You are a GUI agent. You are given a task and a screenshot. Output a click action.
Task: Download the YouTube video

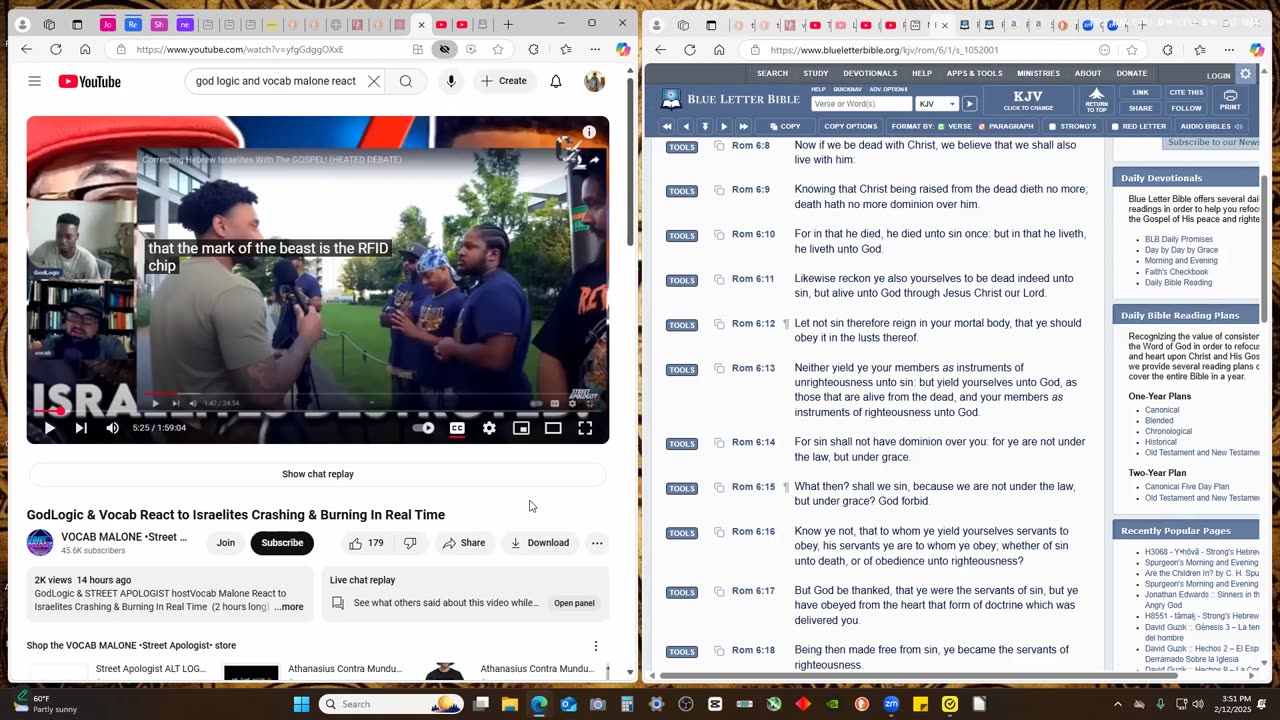point(539,543)
